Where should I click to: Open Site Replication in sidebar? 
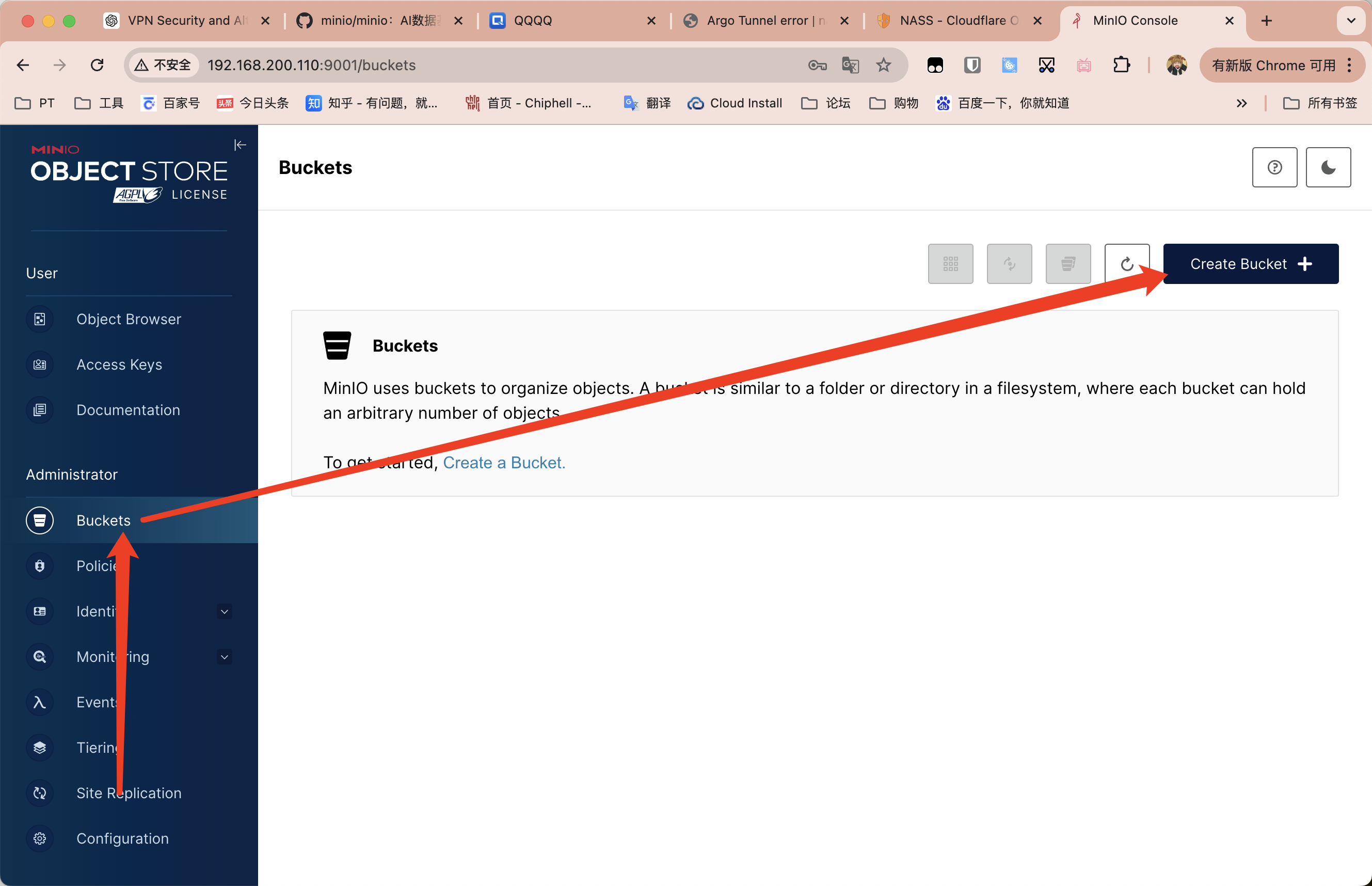coord(129,794)
